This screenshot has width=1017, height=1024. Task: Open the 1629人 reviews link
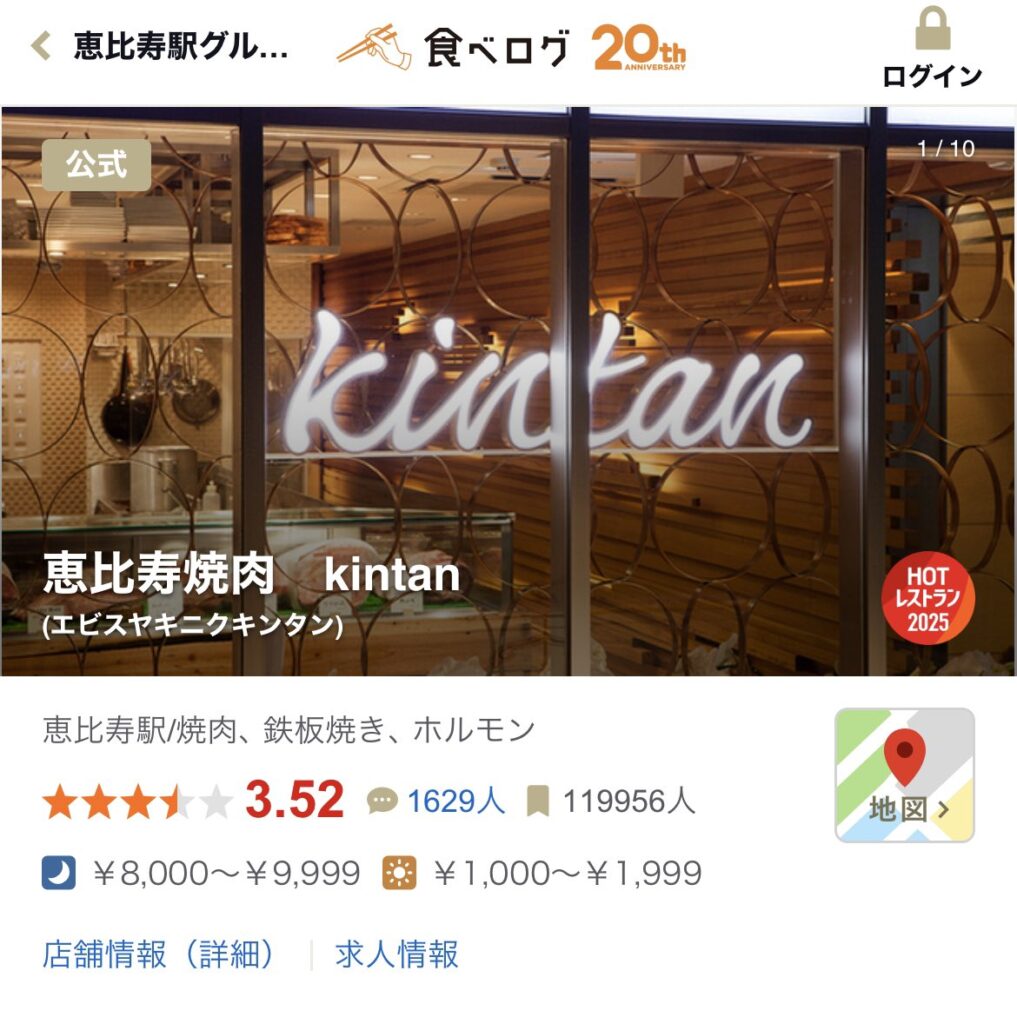[x=456, y=801]
